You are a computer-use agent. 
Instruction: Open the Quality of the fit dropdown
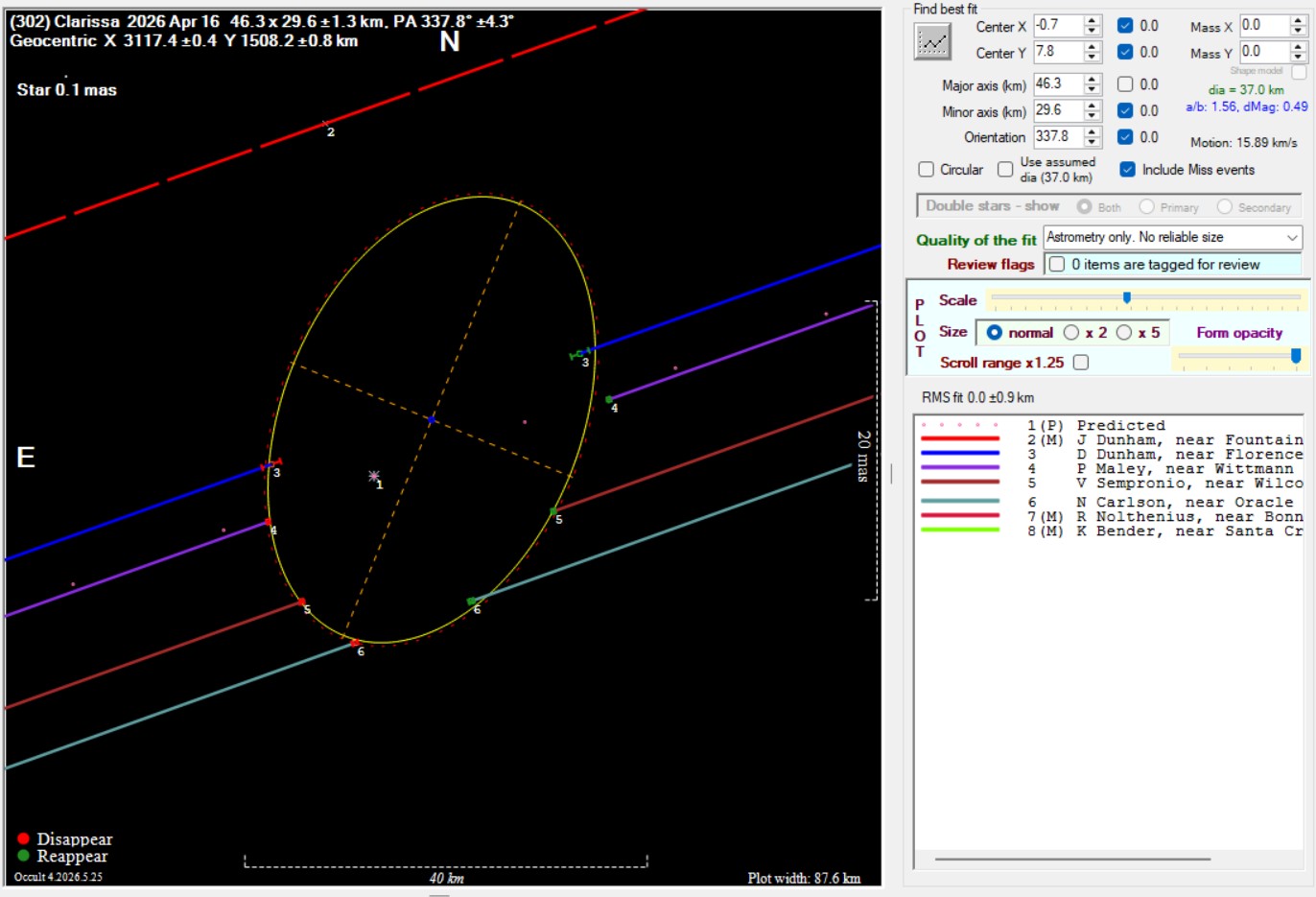coord(1172,237)
